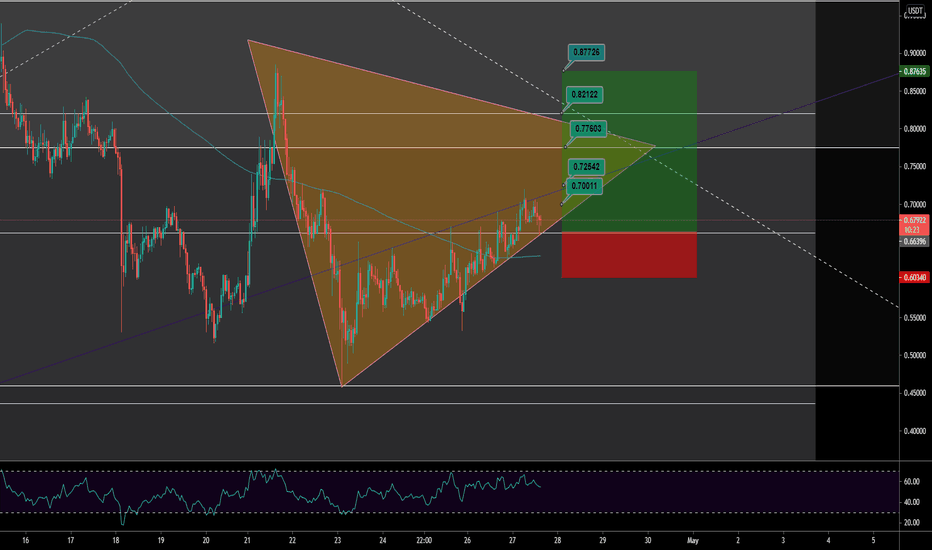932x550 pixels.
Task: Click date 21 on time axis
Action: [x=247, y=540]
